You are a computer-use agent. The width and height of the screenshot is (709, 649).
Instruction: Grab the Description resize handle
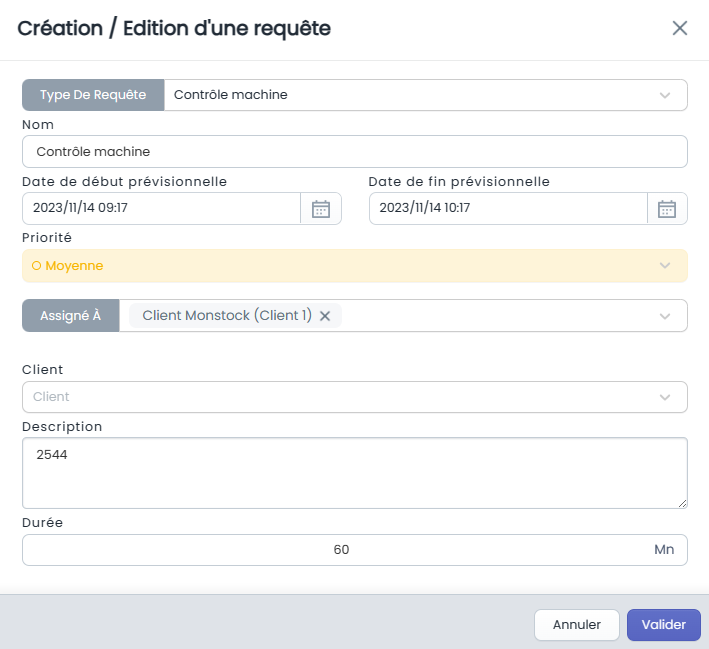(682, 503)
